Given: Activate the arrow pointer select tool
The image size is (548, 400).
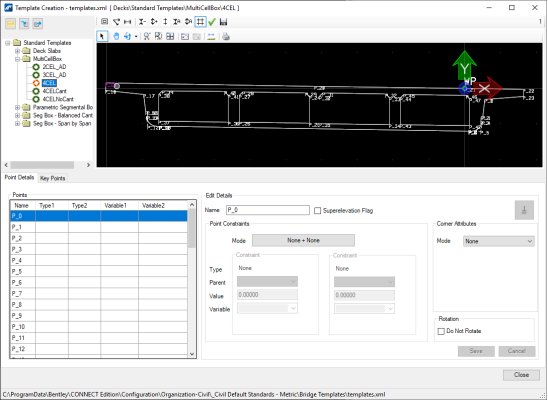Looking at the screenshot, I should 102,36.
